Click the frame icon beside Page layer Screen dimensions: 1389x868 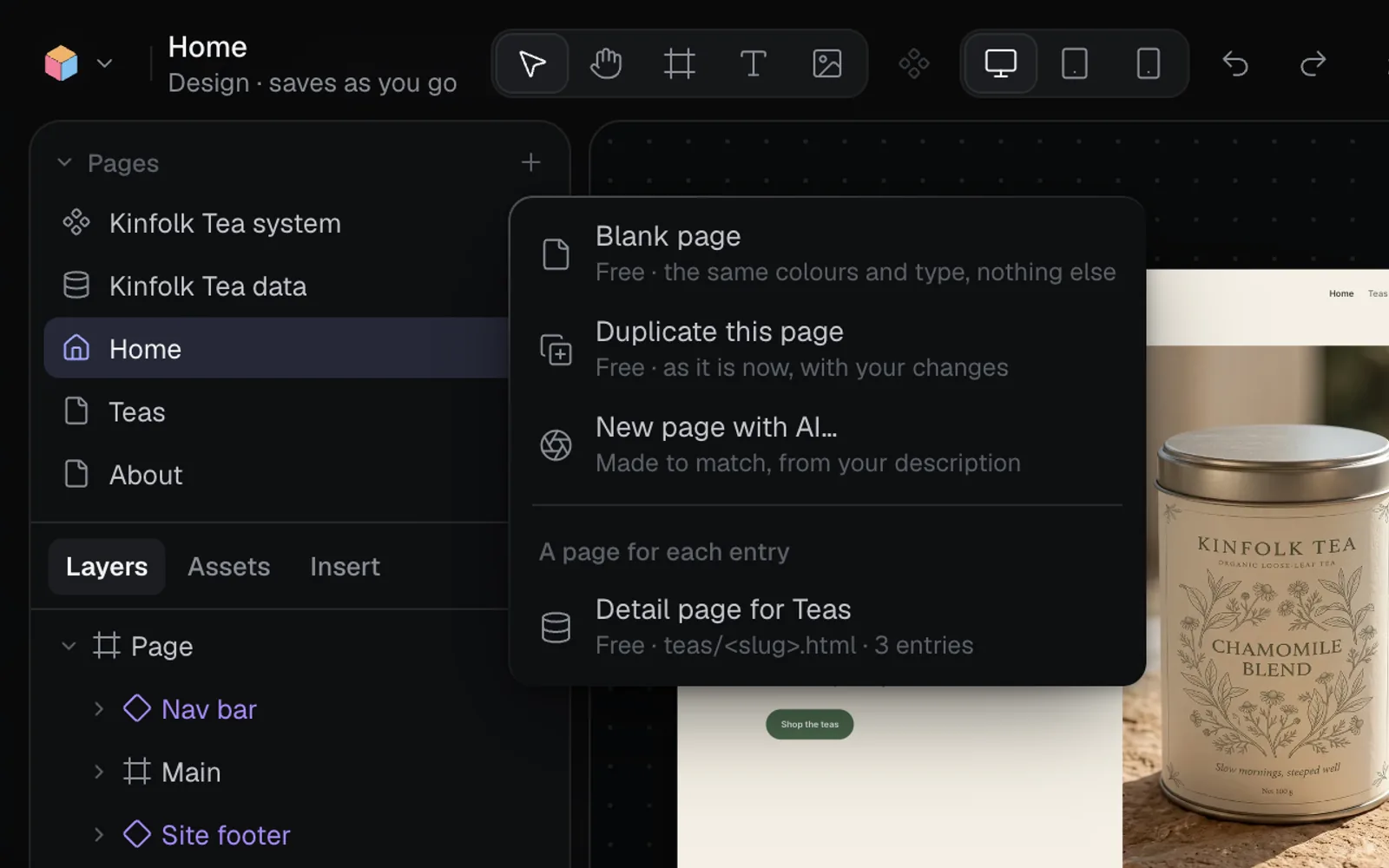coord(106,645)
